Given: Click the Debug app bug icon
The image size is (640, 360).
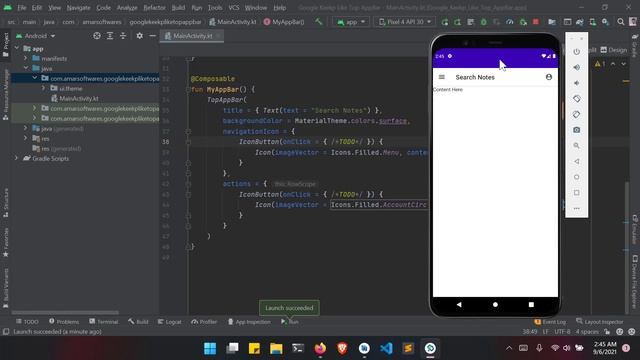Looking at the screenshot, I should click(483, 22).
